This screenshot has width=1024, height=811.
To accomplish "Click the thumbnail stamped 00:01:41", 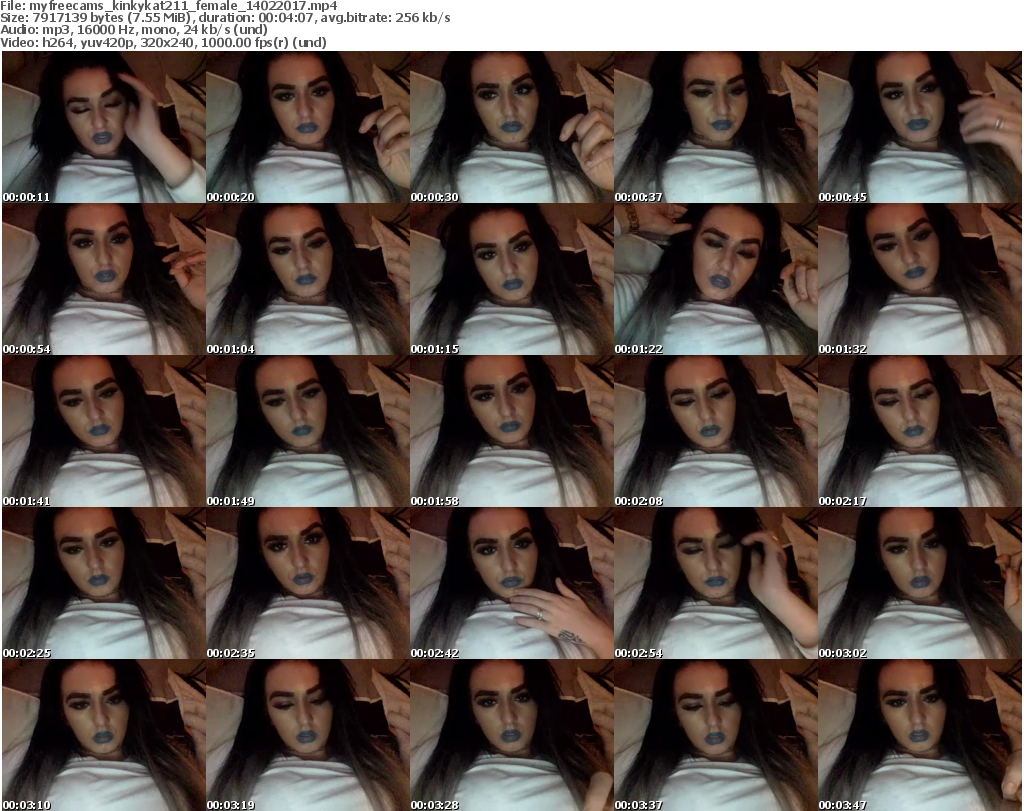I will (x=104, y=432).
